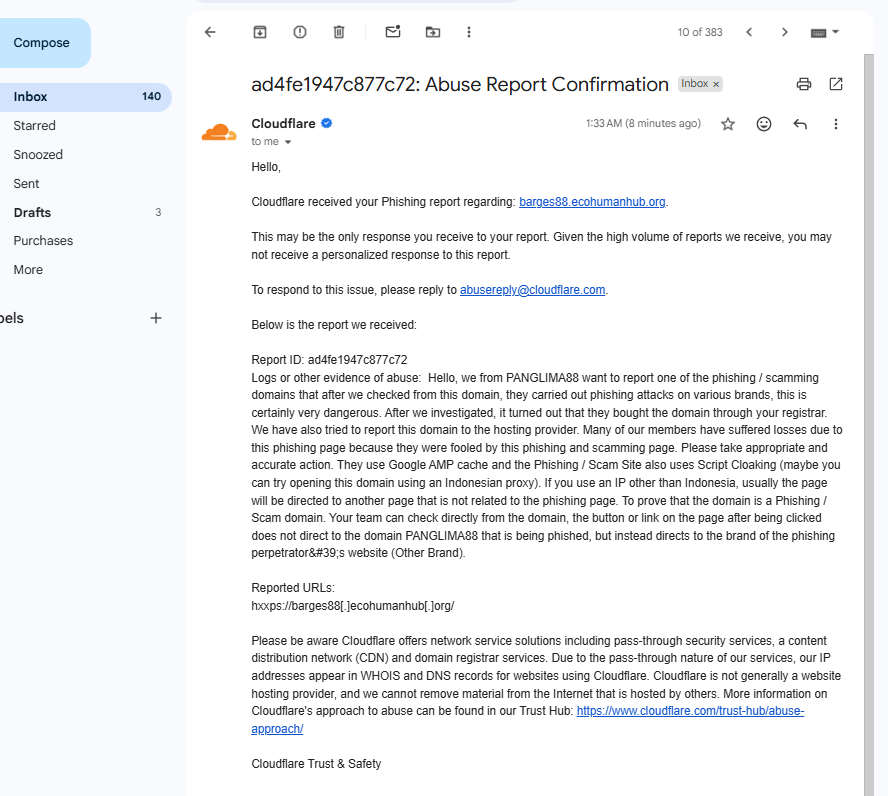This screenshot has height=796, width=888.
Task: Delete this email with trash icon
Action: point(339,32)
